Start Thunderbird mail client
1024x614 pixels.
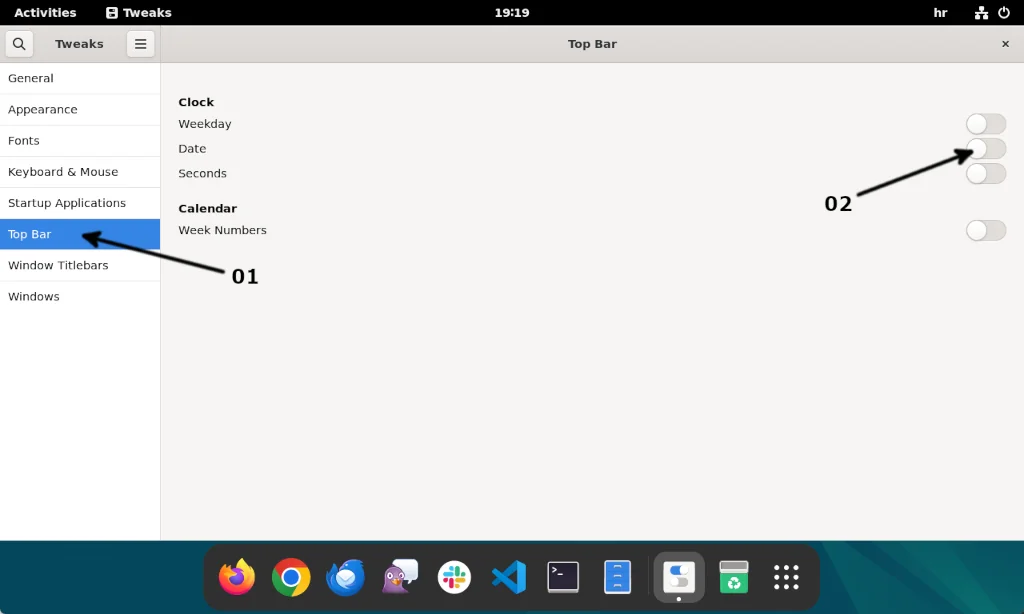345,577
